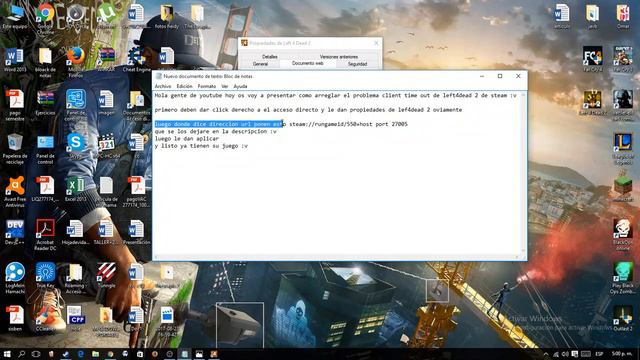The width and height of the screenshot is (640, 360).
Task: Select the MPC-HC x64 desktop icon
Action: (x=106, y=146)
